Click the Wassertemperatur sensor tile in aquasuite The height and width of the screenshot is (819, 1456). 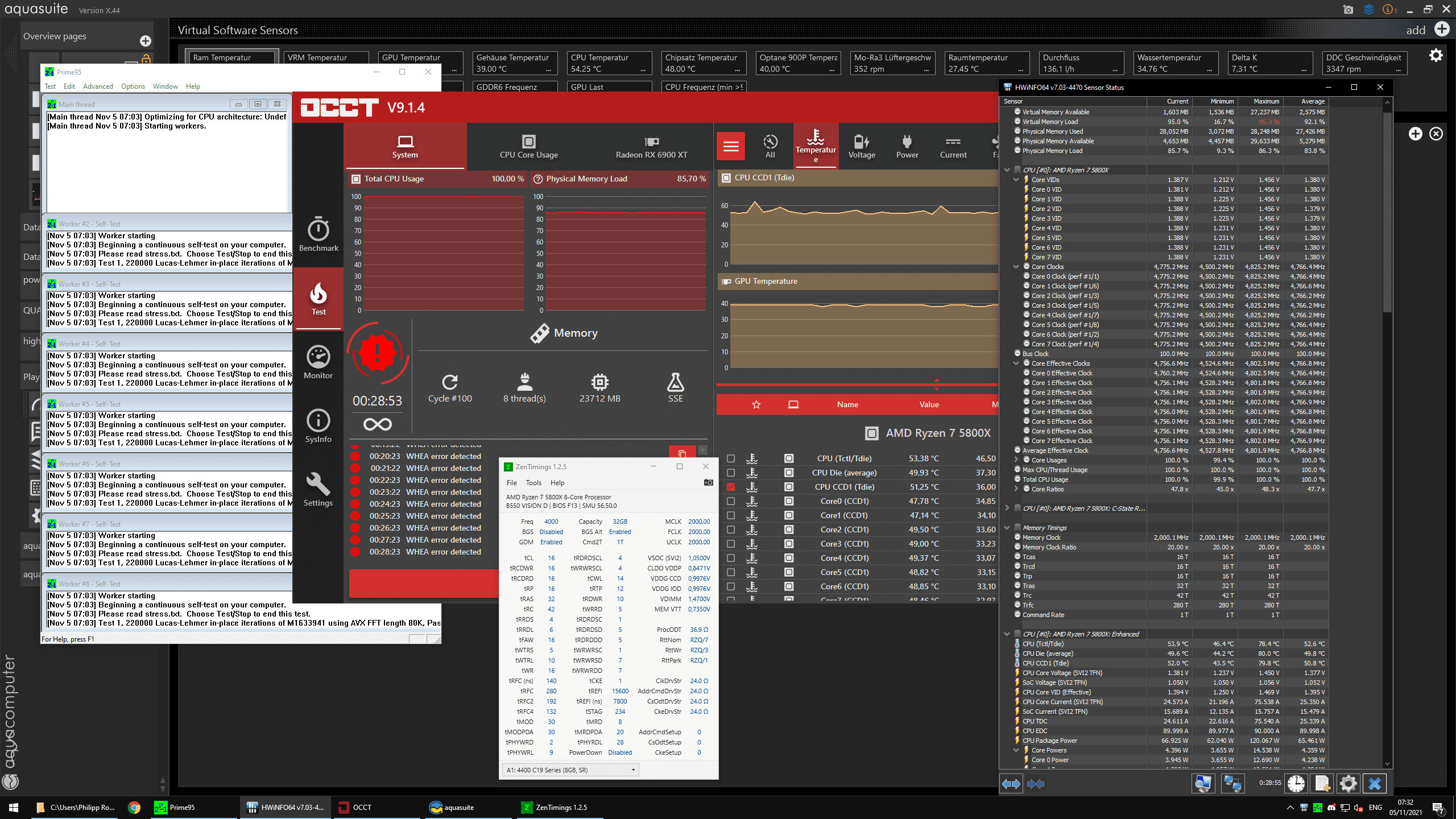point(1176,63)
